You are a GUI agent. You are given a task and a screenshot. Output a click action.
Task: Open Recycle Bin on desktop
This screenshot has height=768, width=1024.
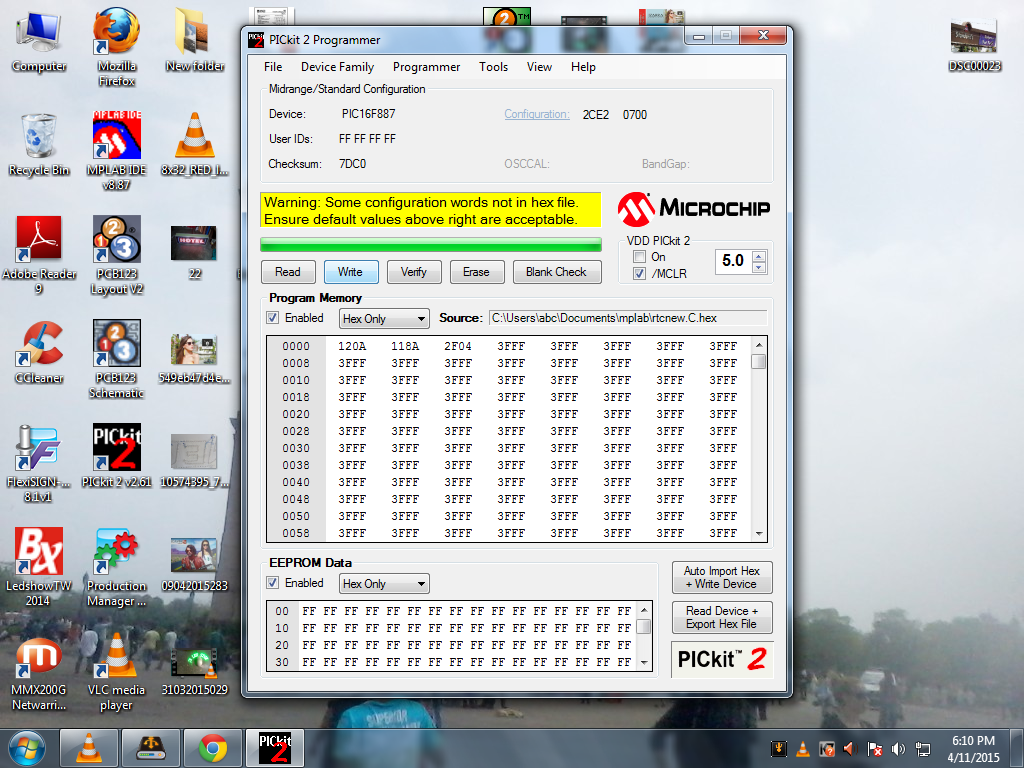click(x=39, y=145)
